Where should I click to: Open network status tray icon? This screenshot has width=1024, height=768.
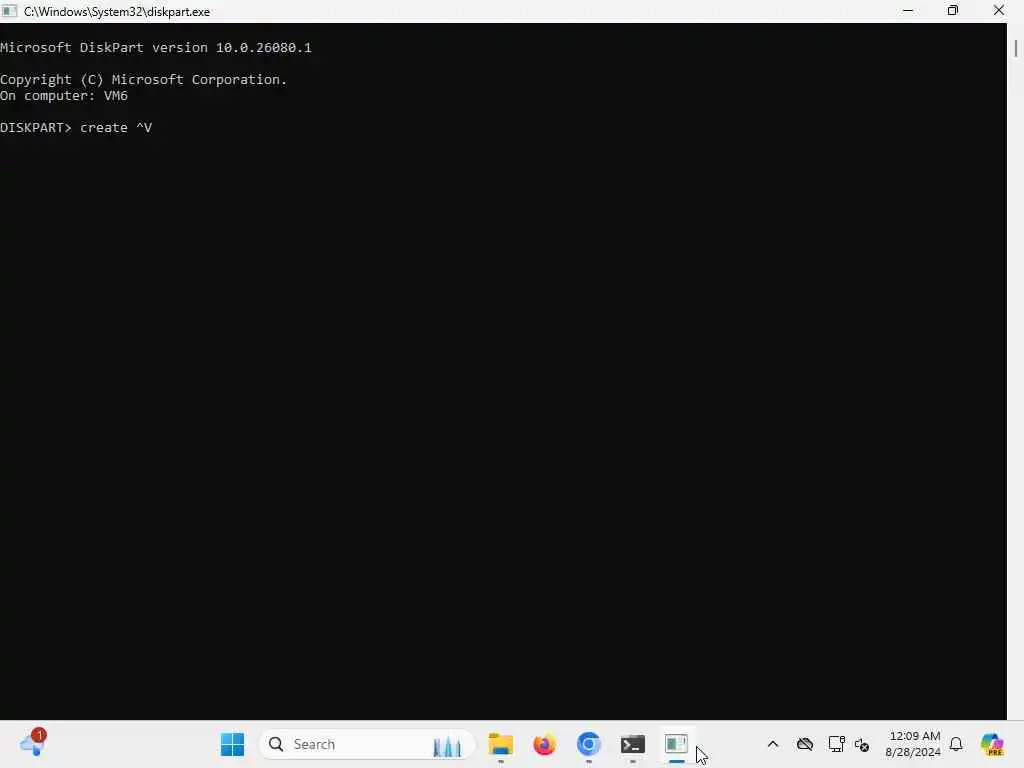point(836,744)
